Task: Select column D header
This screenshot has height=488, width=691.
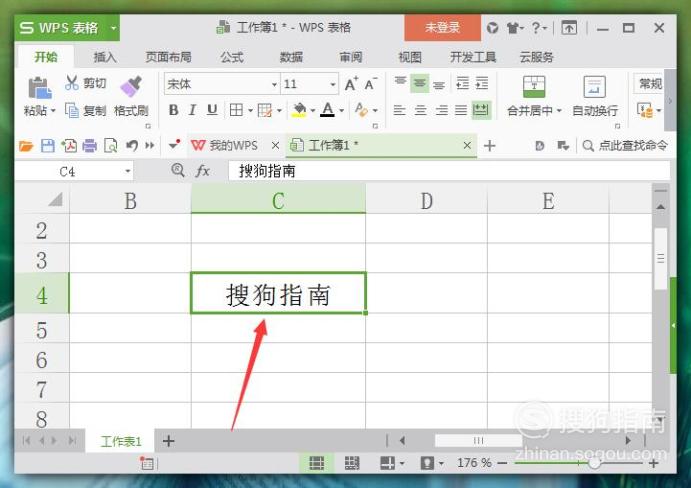Action: click(x=427, y=201)
